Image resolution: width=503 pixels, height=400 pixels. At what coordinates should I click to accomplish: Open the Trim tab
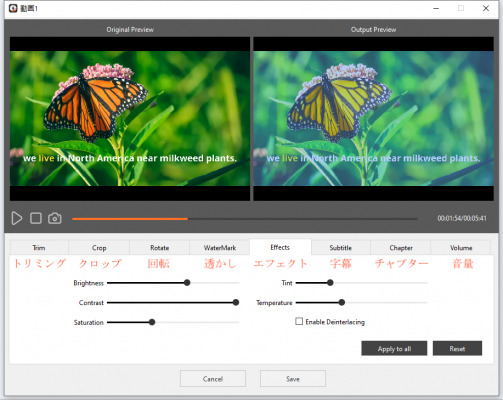tap(39, 248)
